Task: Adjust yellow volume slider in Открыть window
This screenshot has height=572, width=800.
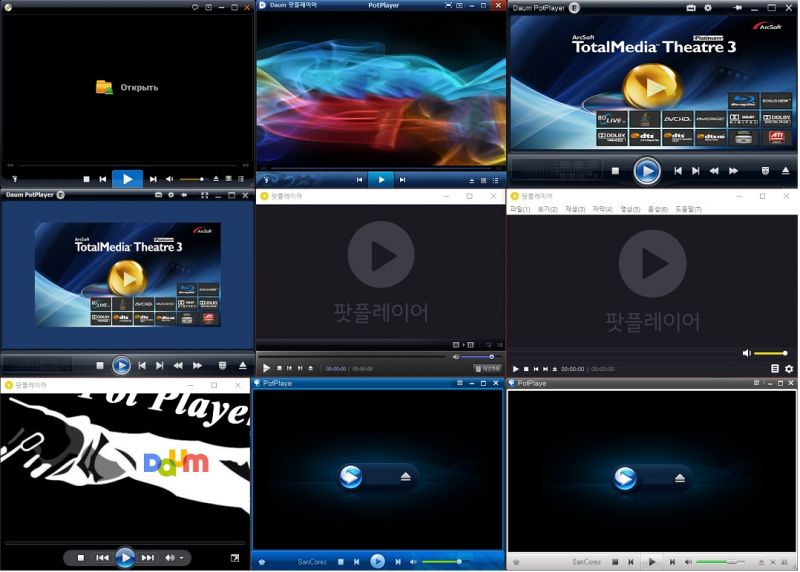Action: pyautogui.click(x=193, y=179)
